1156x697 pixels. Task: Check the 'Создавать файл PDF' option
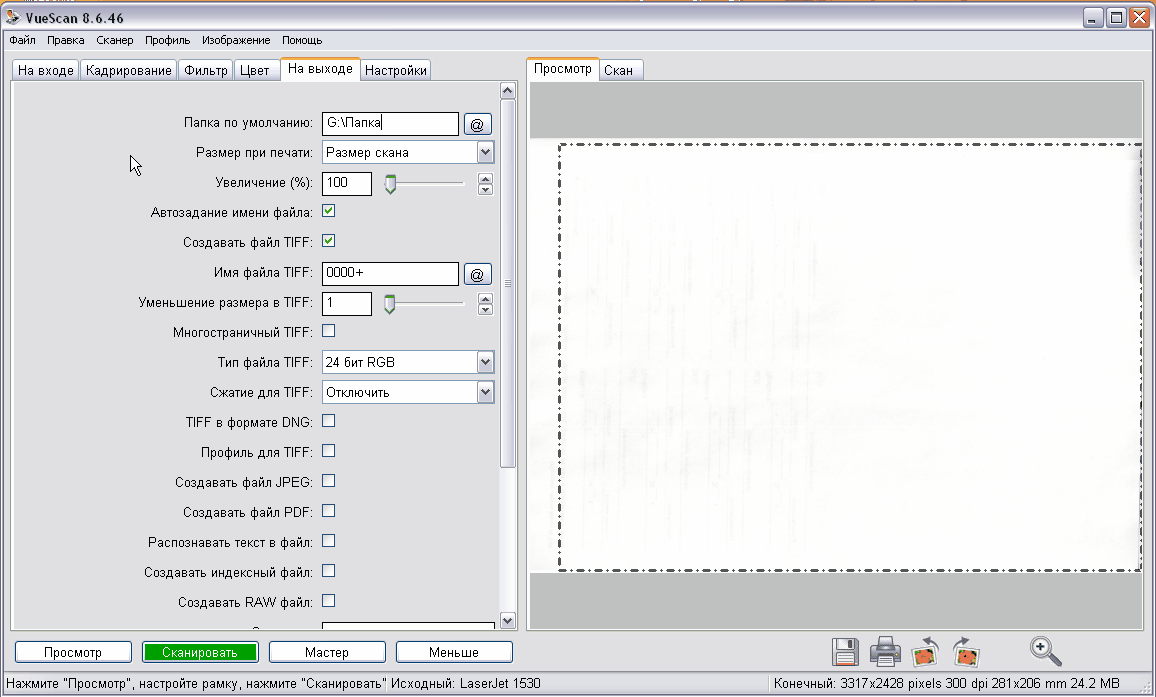(x=328, y=511)
